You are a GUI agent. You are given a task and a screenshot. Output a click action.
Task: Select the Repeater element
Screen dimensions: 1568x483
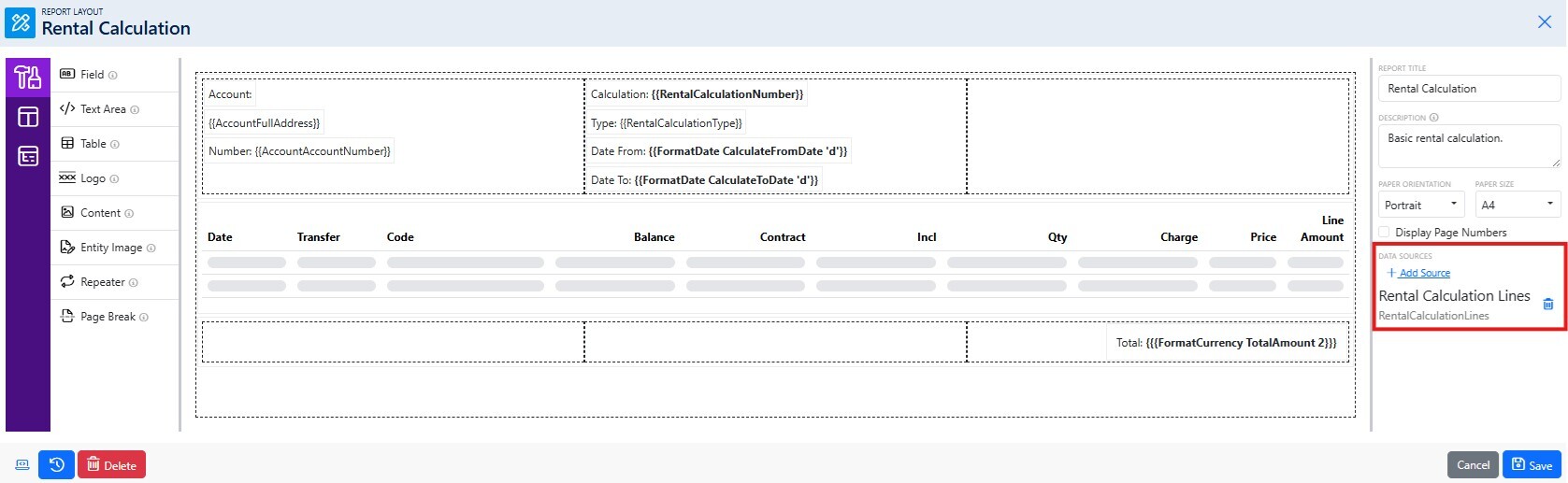(x=102, y=282)
